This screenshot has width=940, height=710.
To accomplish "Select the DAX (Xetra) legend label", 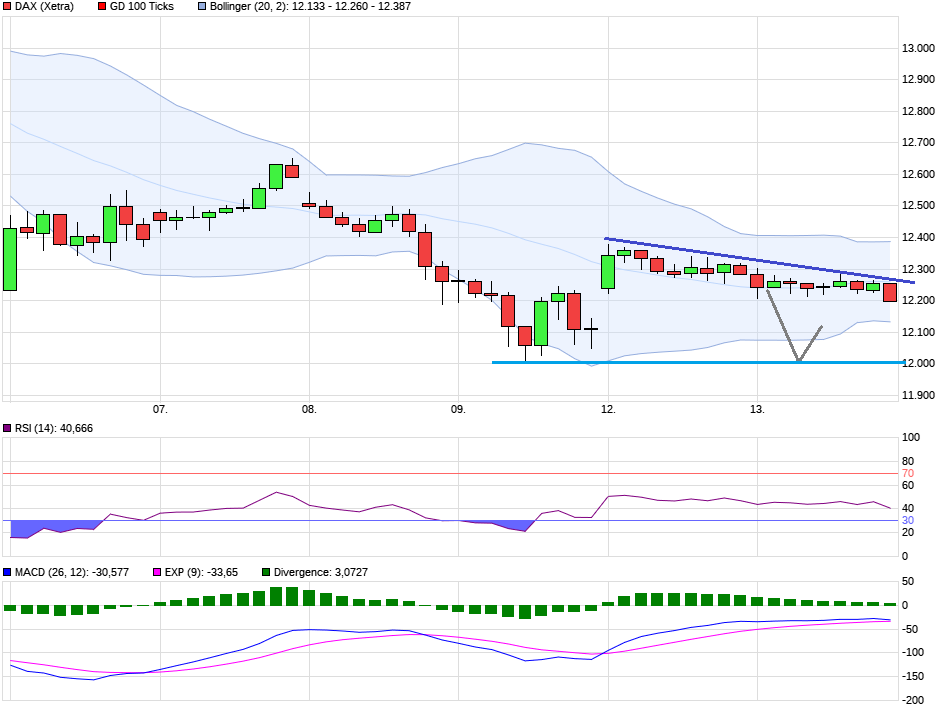I will [x=46, y=7].
